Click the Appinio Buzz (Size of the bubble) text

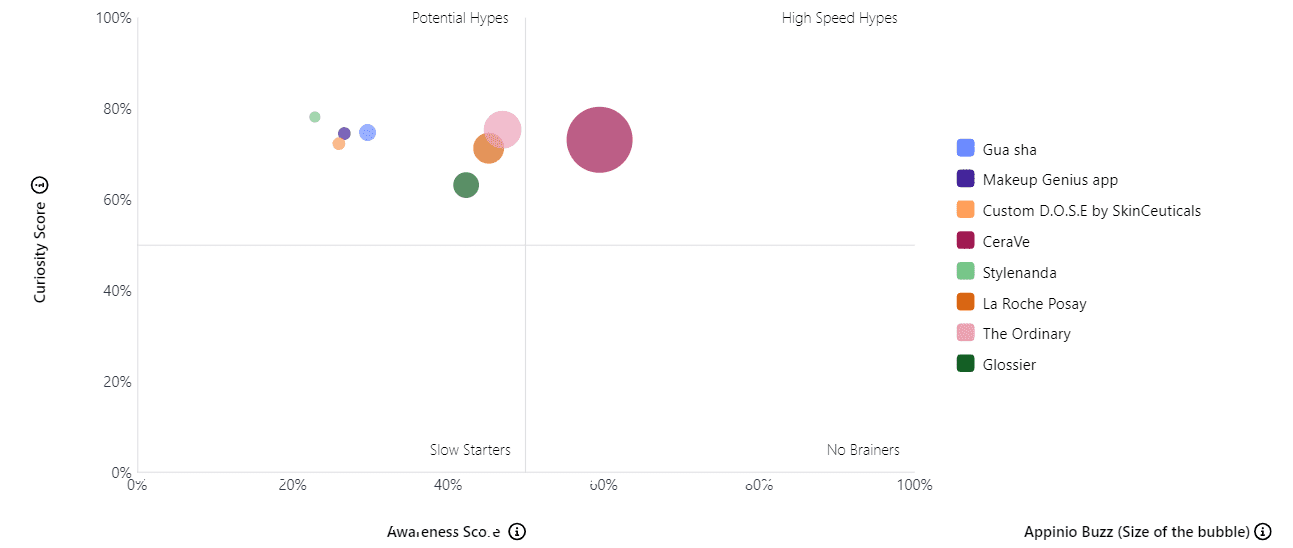pos(1137,531)
